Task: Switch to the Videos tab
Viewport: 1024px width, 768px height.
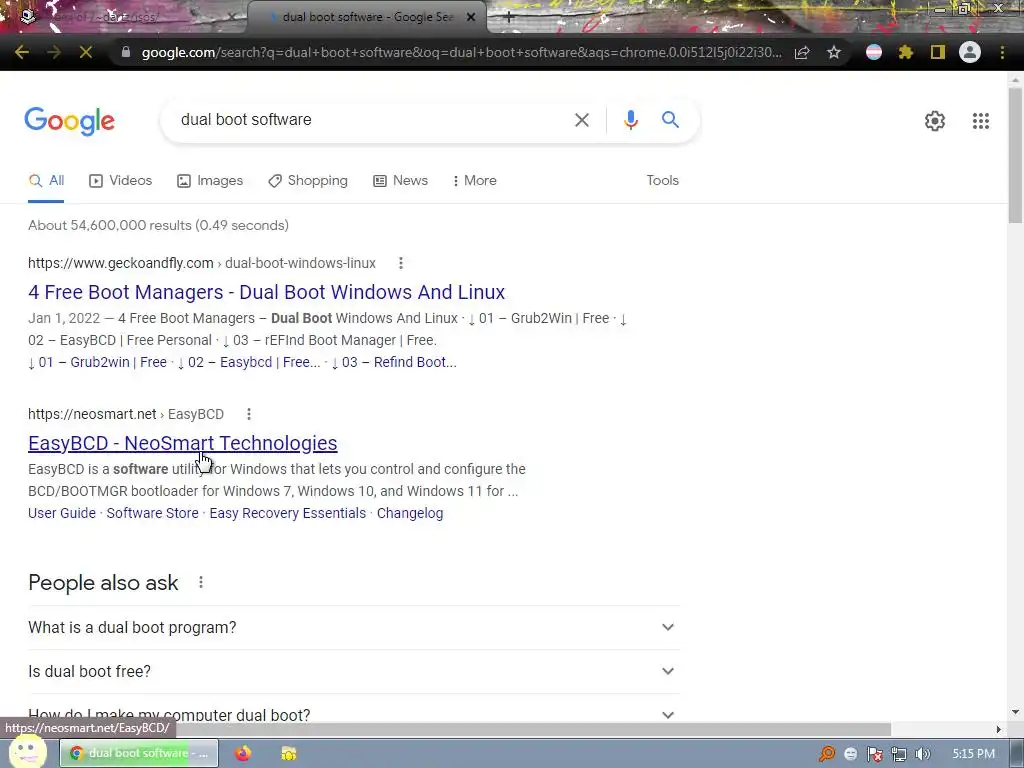Action: 121,181
